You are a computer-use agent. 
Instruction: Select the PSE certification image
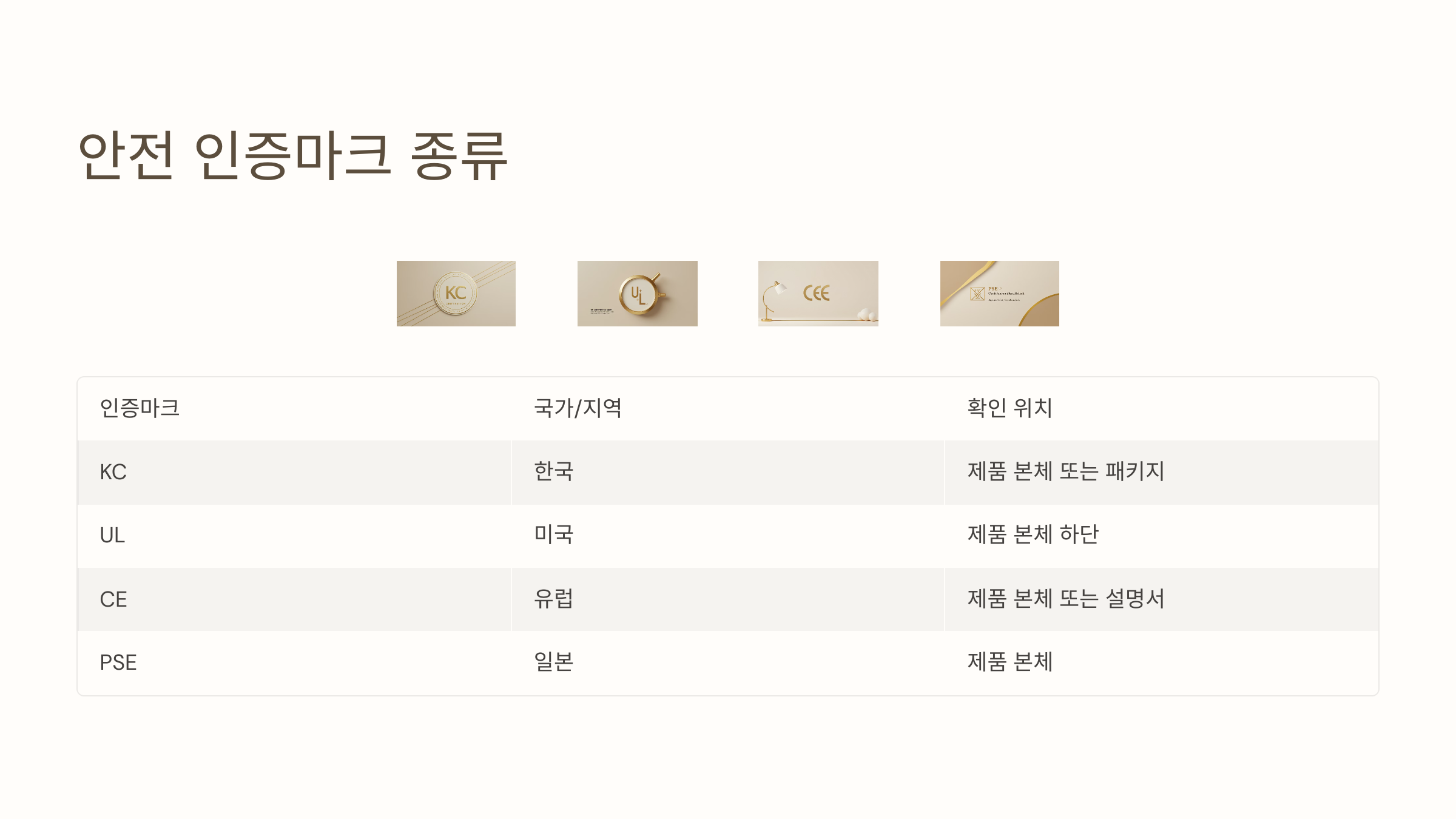(1000, 294)
